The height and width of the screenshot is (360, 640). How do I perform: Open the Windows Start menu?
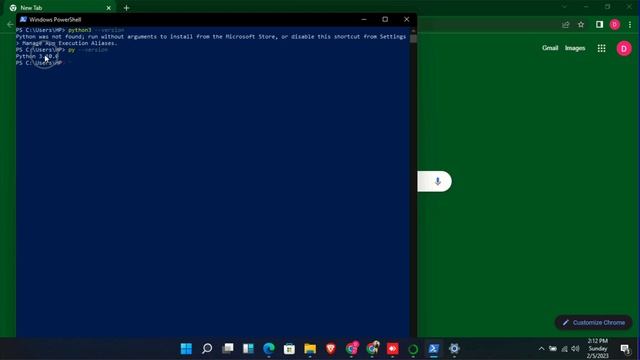[x=186, y=349]
